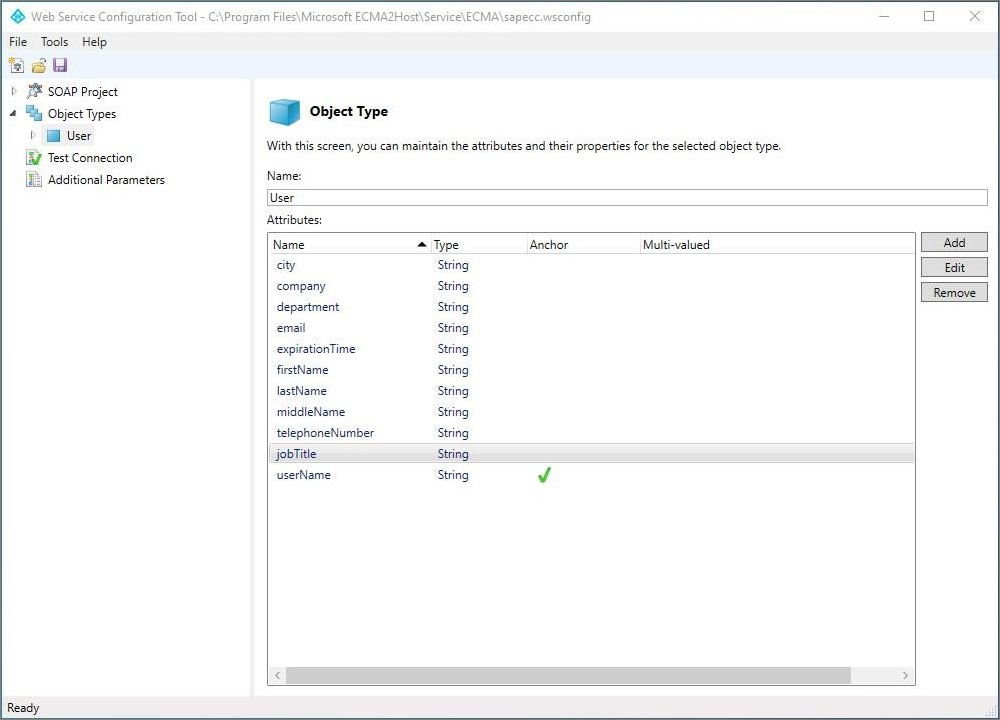Click the Add attribute button
The image size is (1000, 720).
tap(954, 243)
